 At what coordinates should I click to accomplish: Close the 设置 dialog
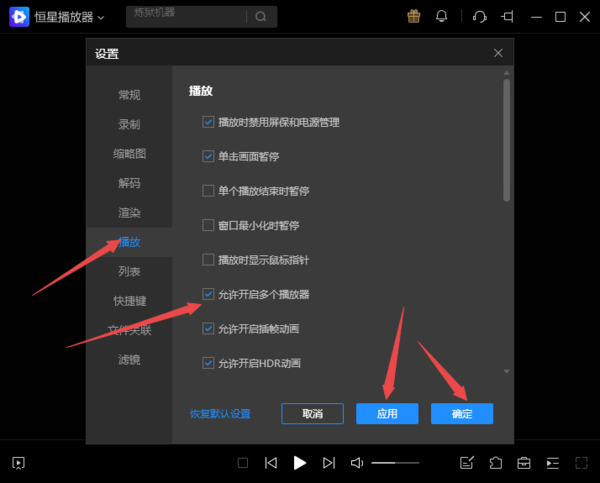pyautogui.click(x=498, y=53)
